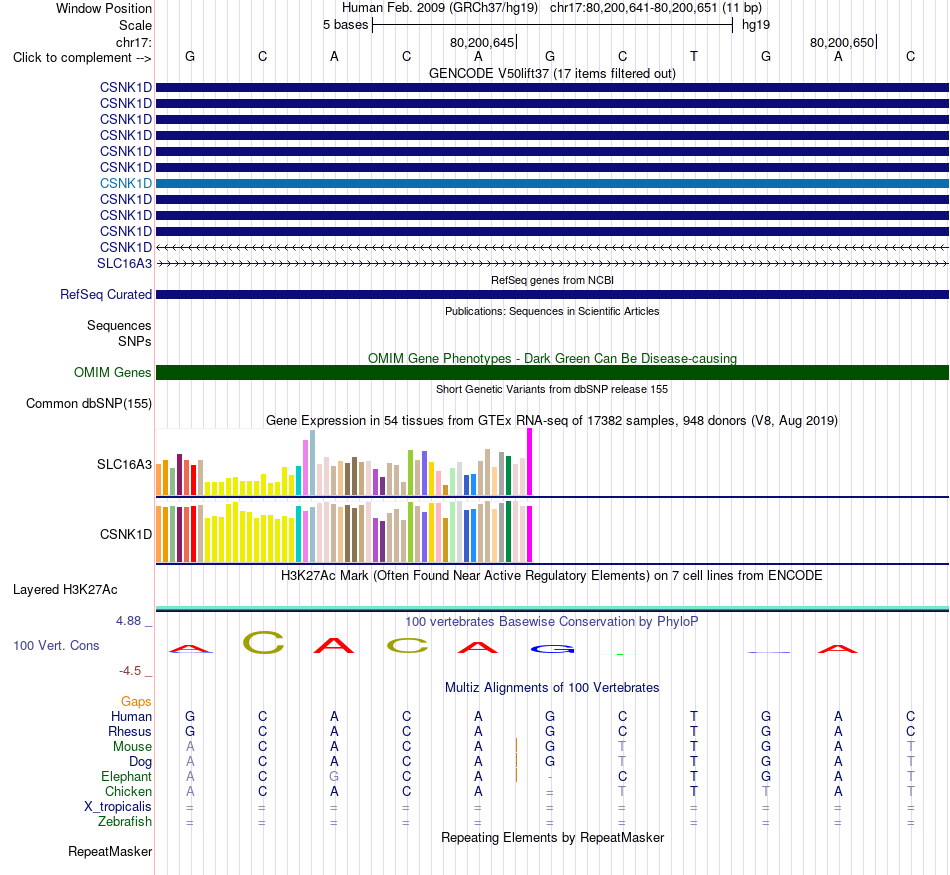Viewport: 950px width, 875px height.
Task: Click the dash gap in Elephant alignment row
Action: (550, 777)
